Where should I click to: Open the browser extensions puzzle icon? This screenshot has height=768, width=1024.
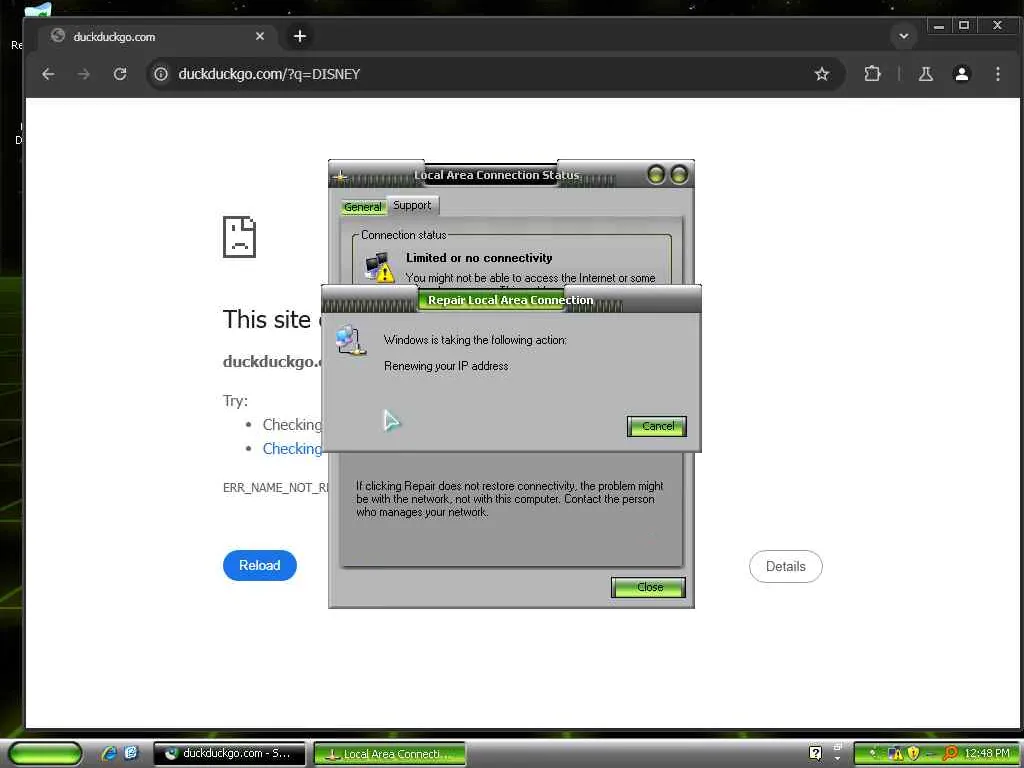pos(872,74)
